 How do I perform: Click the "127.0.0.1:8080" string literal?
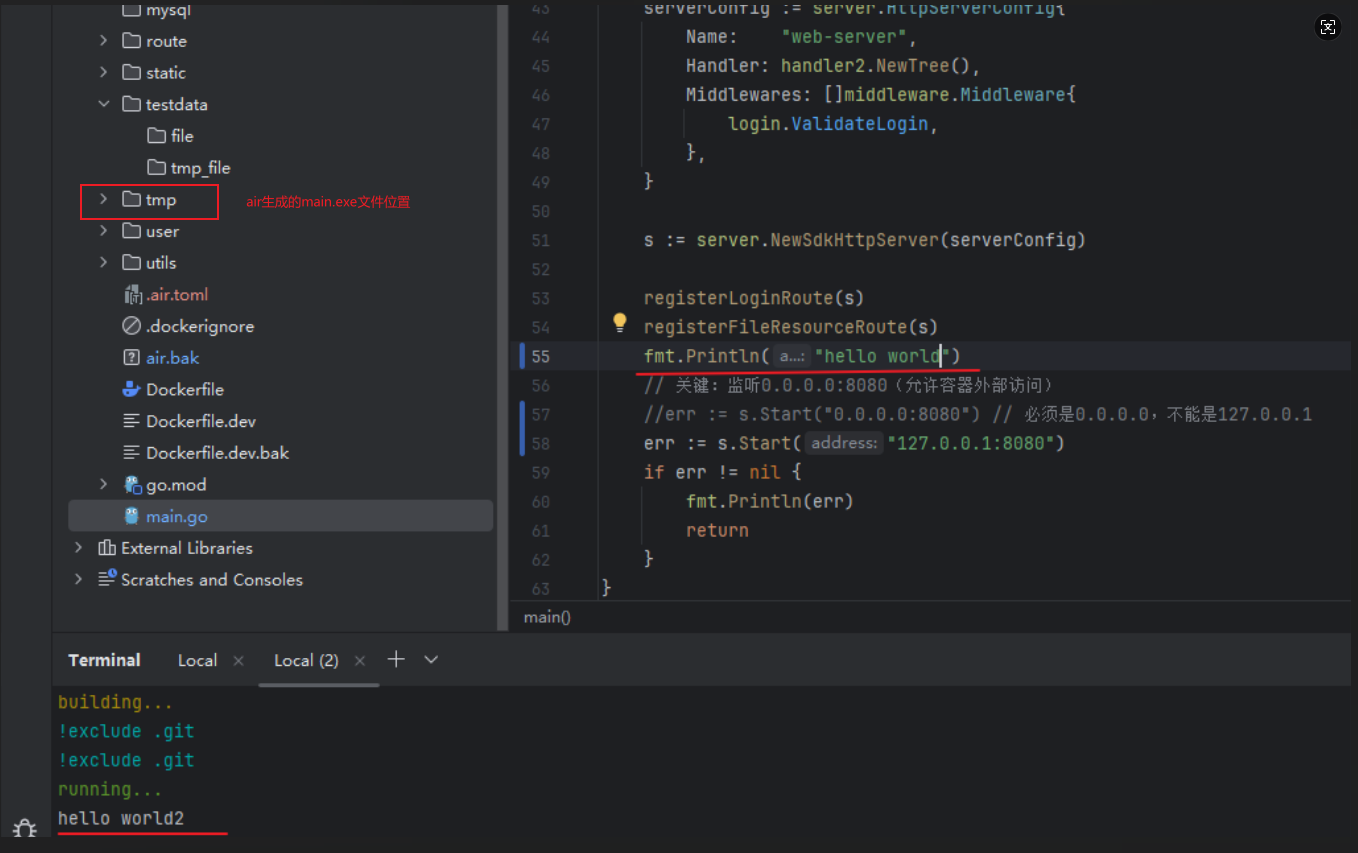click(x=971, y=443)
